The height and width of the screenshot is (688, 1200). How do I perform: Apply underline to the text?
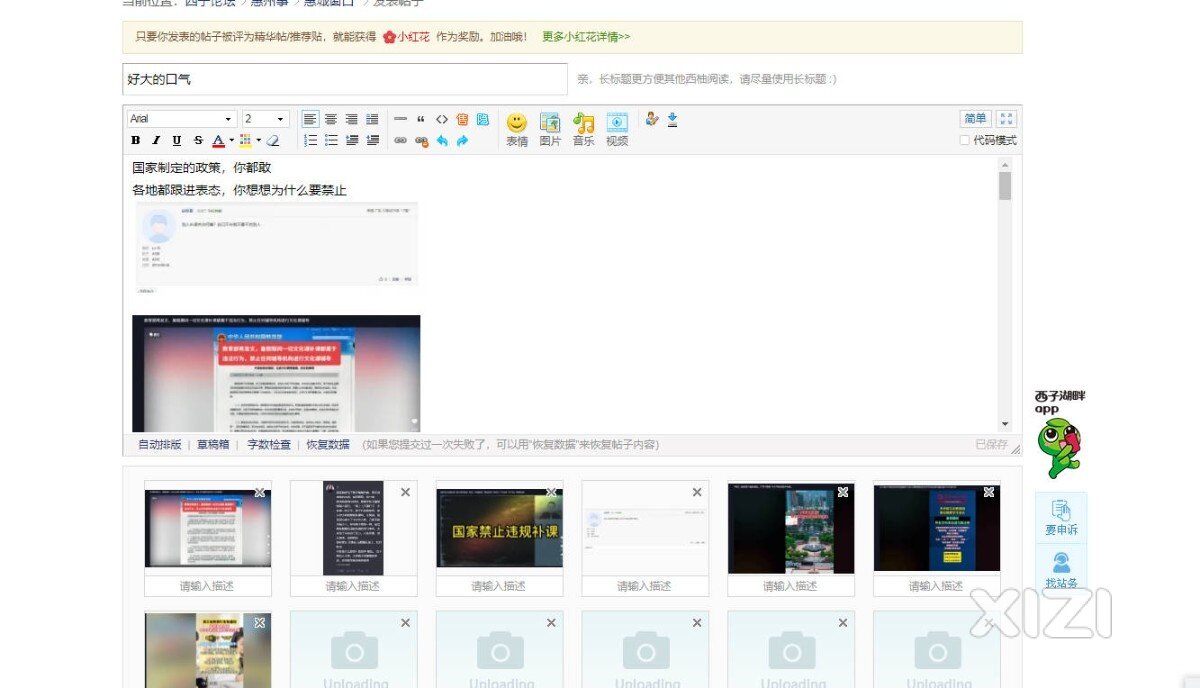click(x=177, y=141)
